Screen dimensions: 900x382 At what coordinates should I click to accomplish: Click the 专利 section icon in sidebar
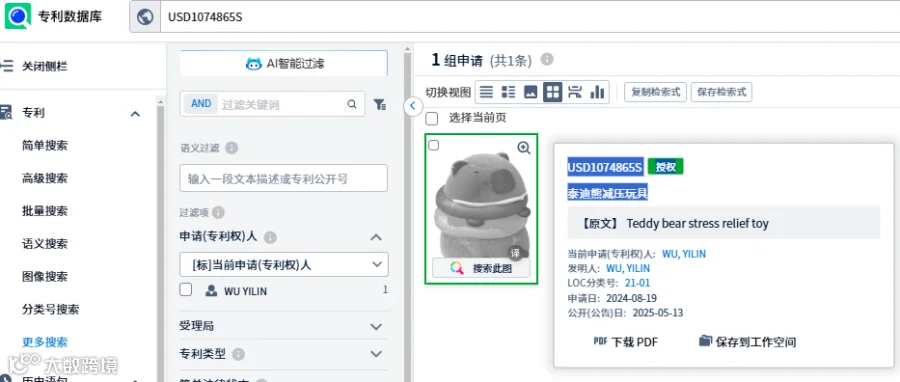(6, 112)
